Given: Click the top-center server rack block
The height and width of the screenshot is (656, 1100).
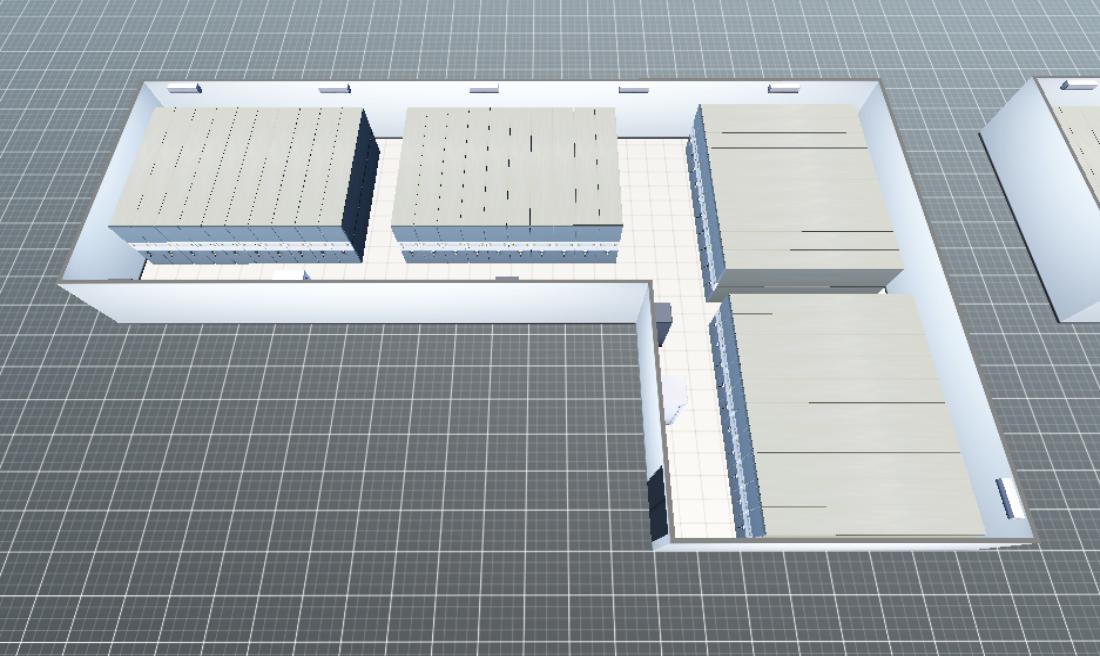Looking at the screenshot, I should click(507, 168).
